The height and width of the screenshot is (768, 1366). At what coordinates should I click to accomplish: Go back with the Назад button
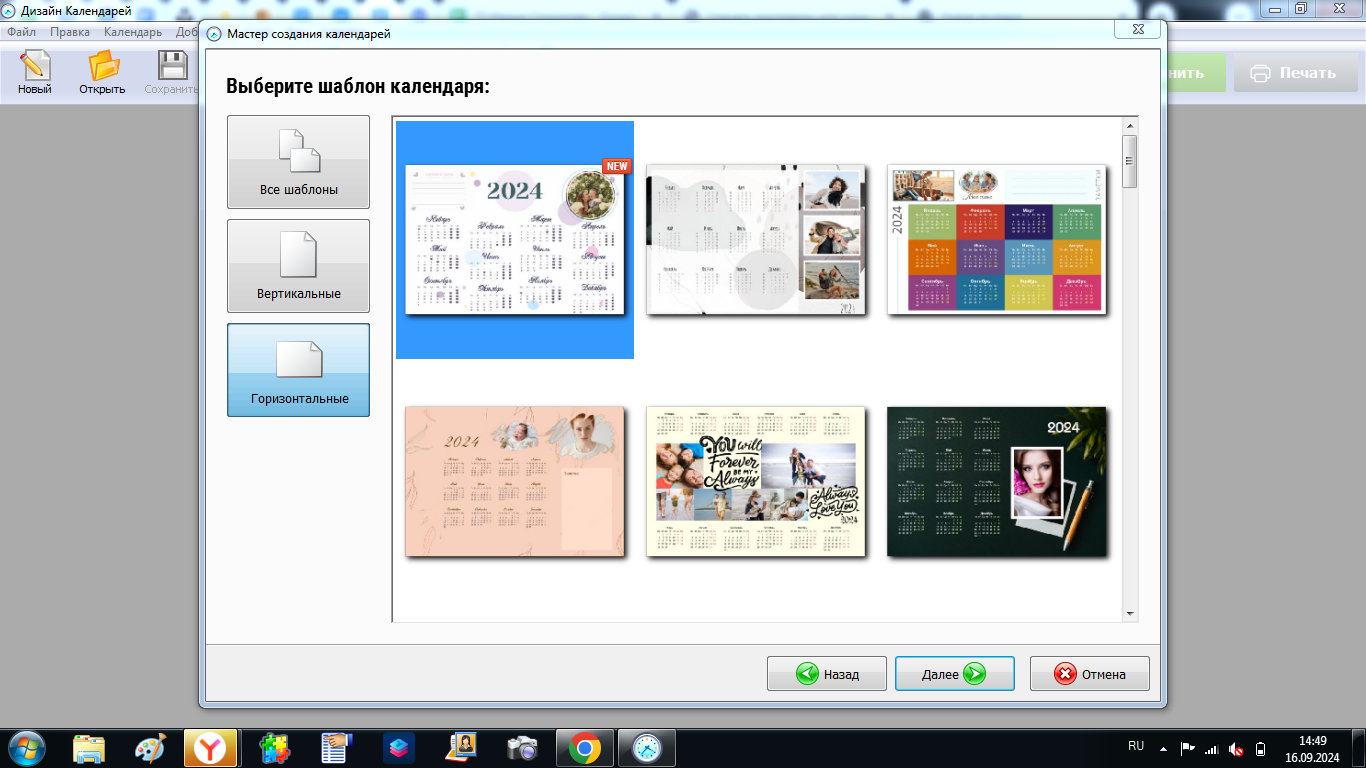click(826, 674)
